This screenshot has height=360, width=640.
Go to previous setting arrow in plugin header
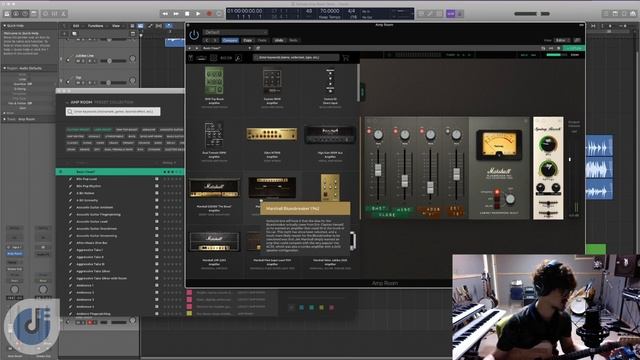click(207, 40)
